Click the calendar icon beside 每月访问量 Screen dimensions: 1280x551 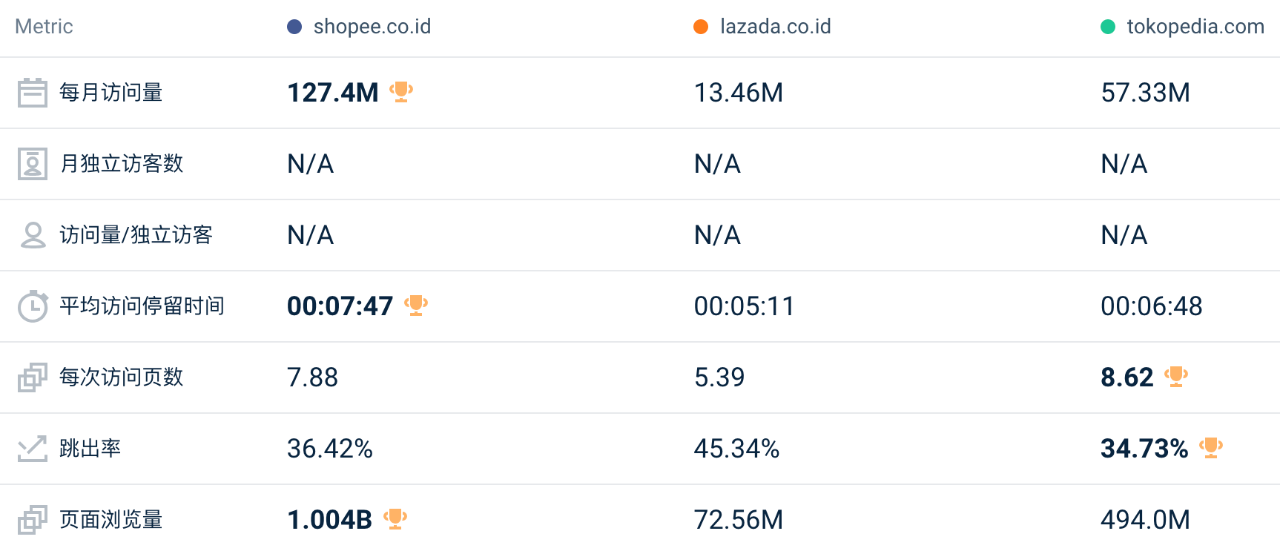click(33, 93)
